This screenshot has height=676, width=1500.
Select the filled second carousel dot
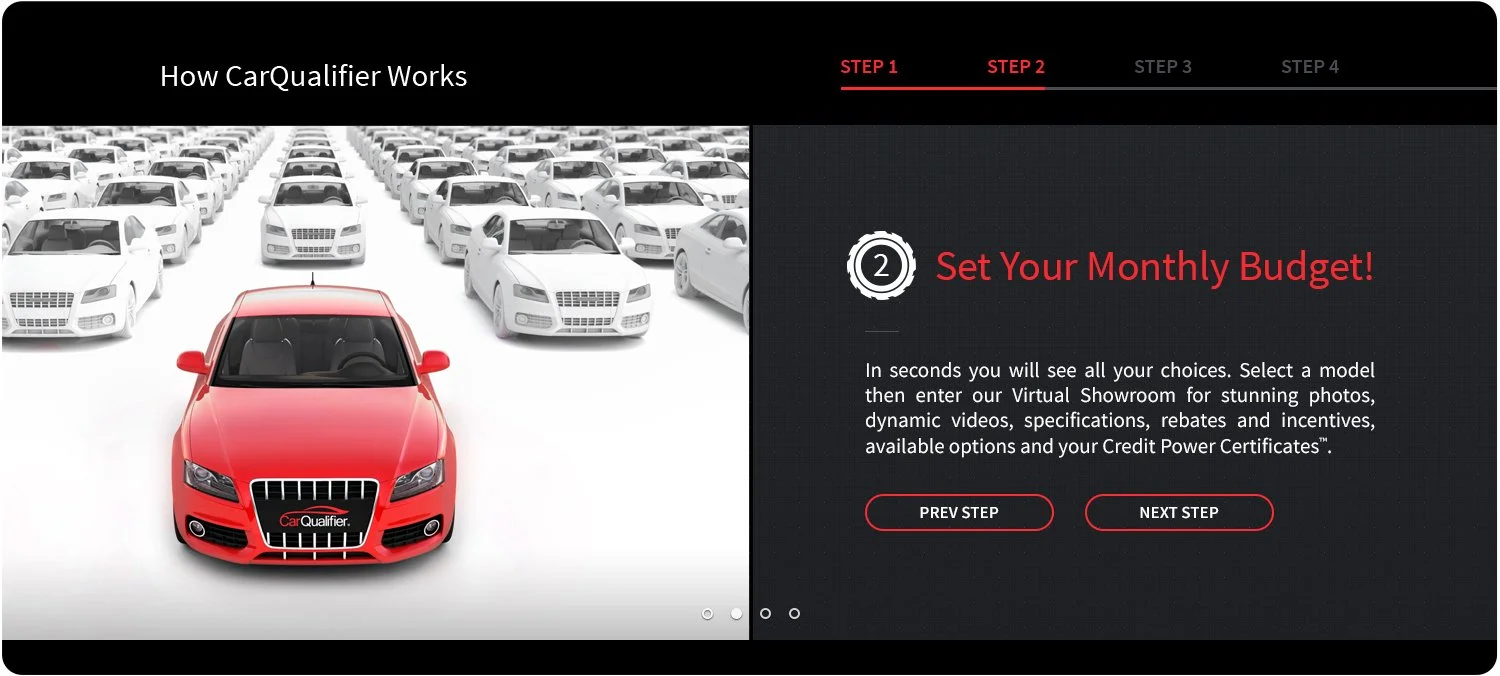[x=737, y=613]
